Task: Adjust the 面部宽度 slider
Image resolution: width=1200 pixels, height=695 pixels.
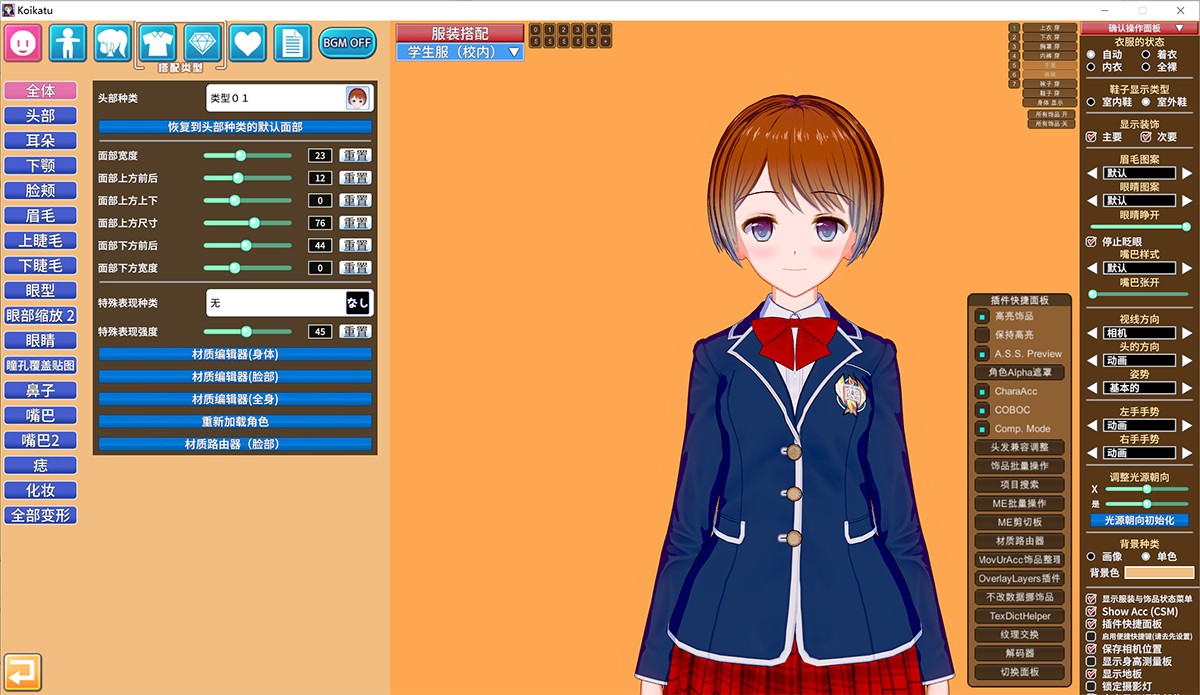Action: (x=240, y=156)
